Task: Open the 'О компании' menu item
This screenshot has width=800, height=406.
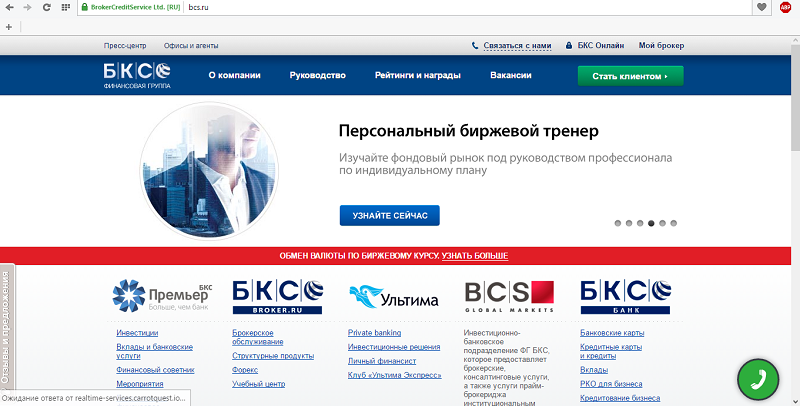Action: pyautogui.click(x=234, y=76)
